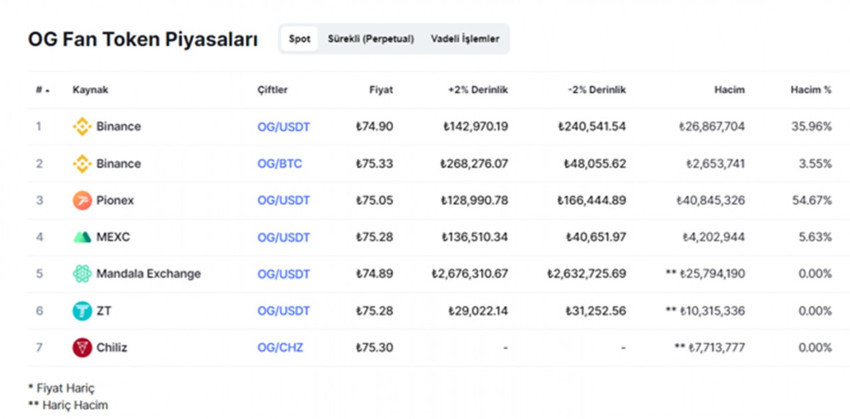Click the depth value ₺136,510.34
850x419 pixels.
coord(475,237)
